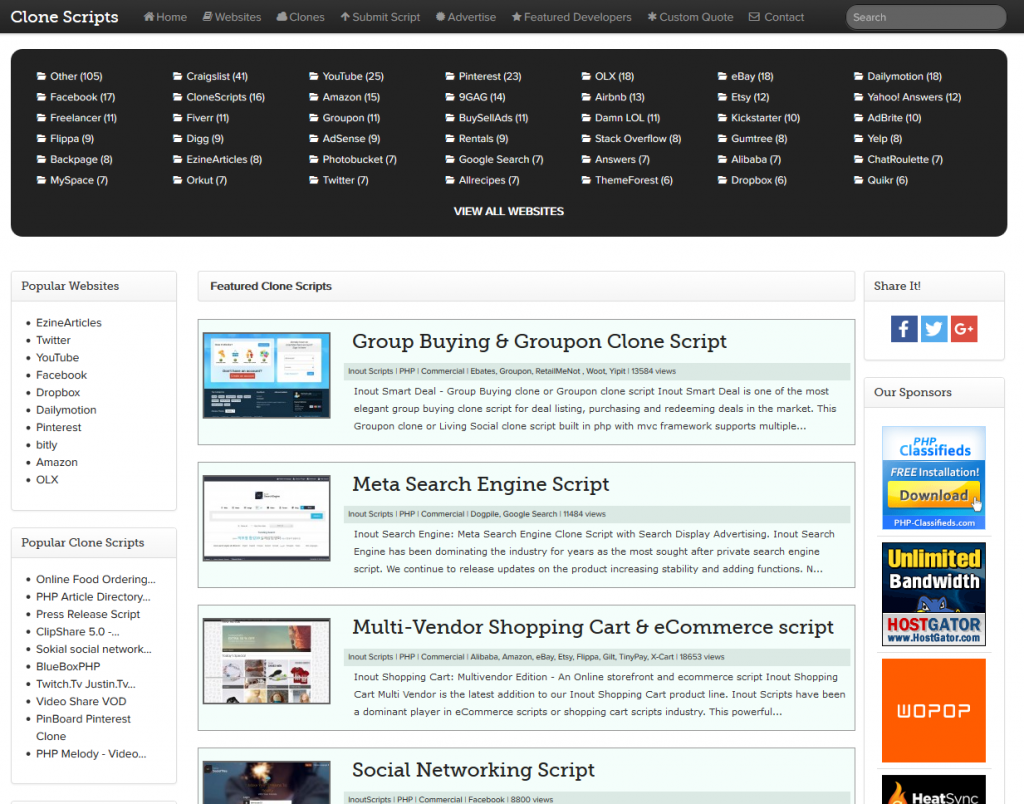The height and width of the screenshot is (804, 1024).
Task: Click the Twitter share icon
Action: (934, 329)
